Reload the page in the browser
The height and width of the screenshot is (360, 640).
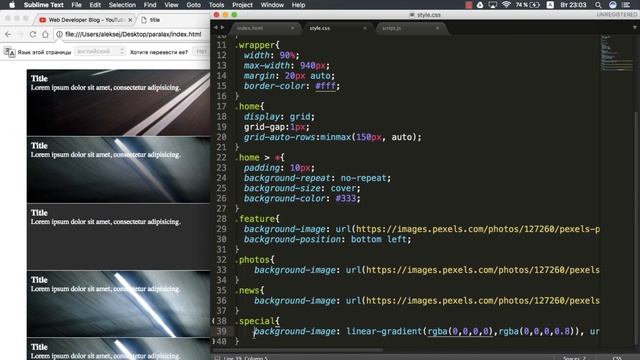tap(33, 34)
